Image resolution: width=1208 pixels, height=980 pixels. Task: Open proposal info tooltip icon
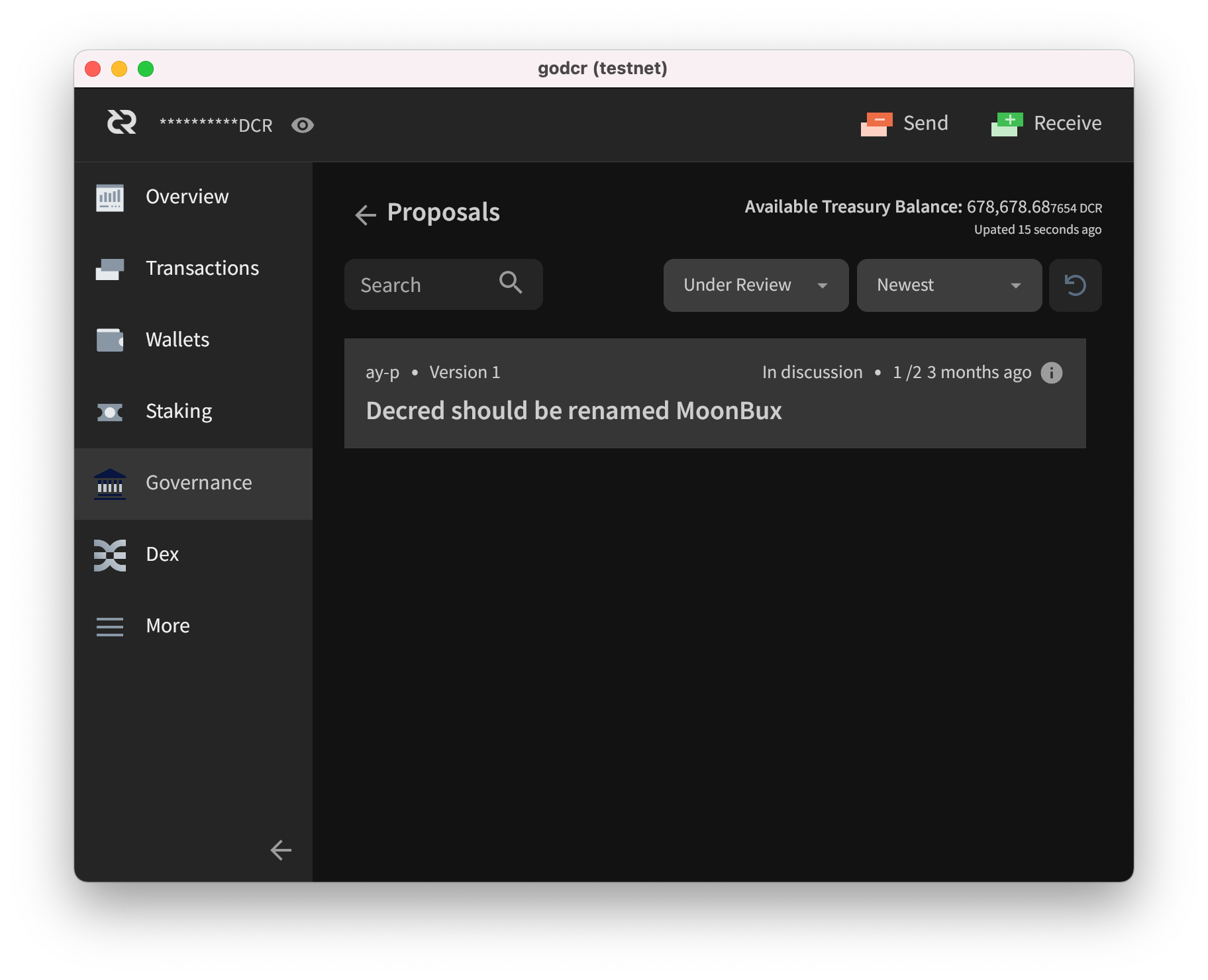point(1052,373)
